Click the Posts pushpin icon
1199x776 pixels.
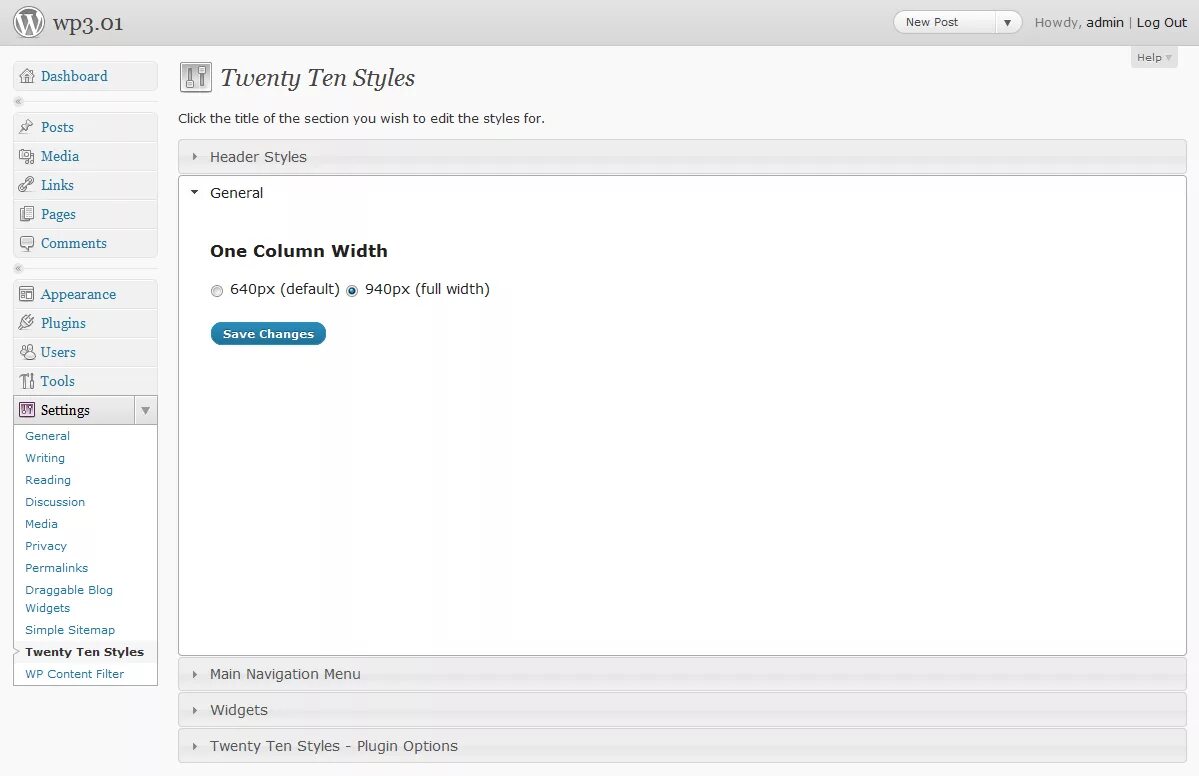(x=27, y=127)
